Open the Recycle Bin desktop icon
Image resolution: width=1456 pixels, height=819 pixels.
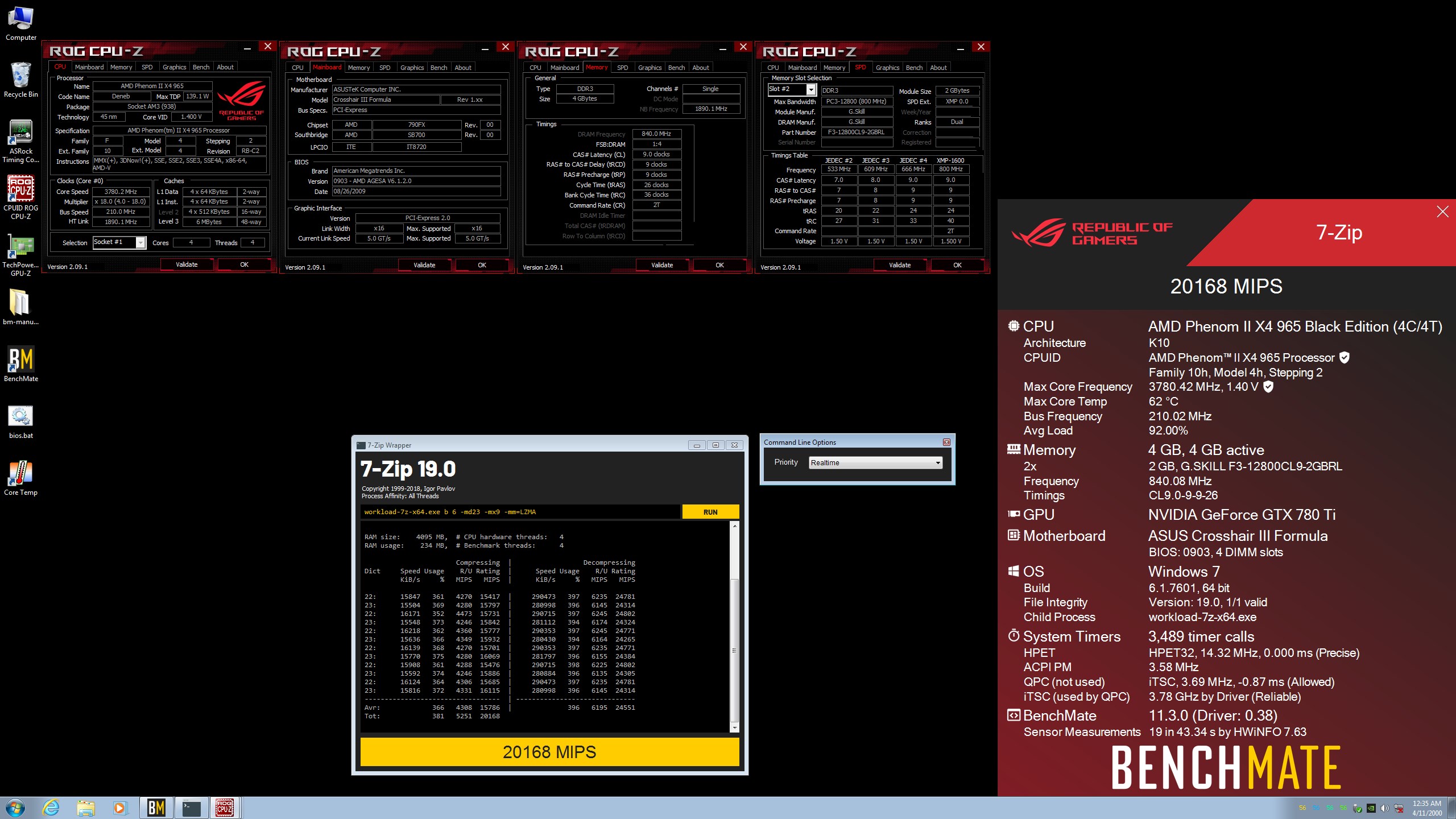[x=21, y=80]
